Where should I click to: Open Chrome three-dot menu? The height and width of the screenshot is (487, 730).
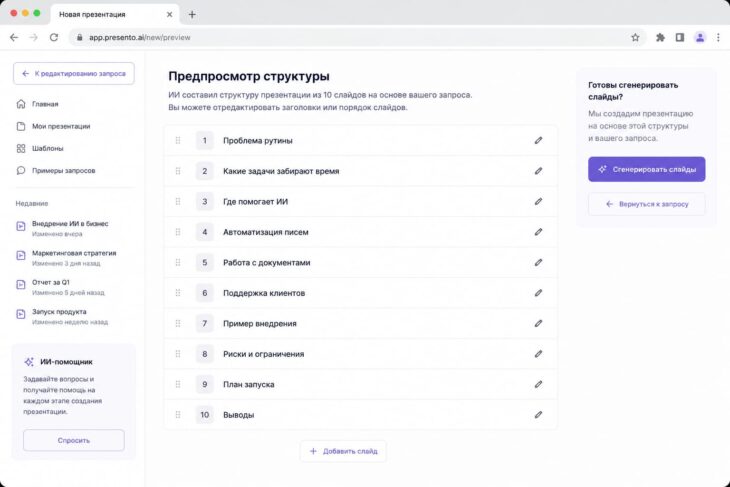pyautogui.click(x=718, y=37)
